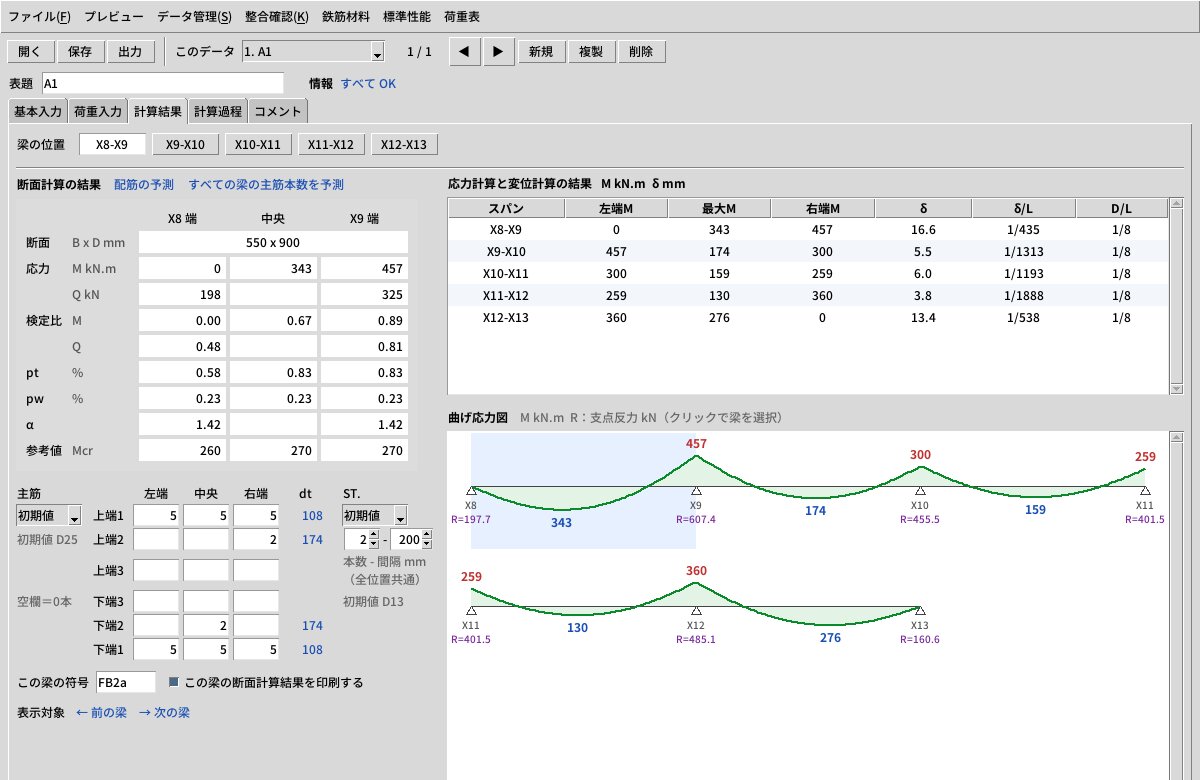
Task: Switch to 荷重入力 tab
Action: click(x=98, y=111)
